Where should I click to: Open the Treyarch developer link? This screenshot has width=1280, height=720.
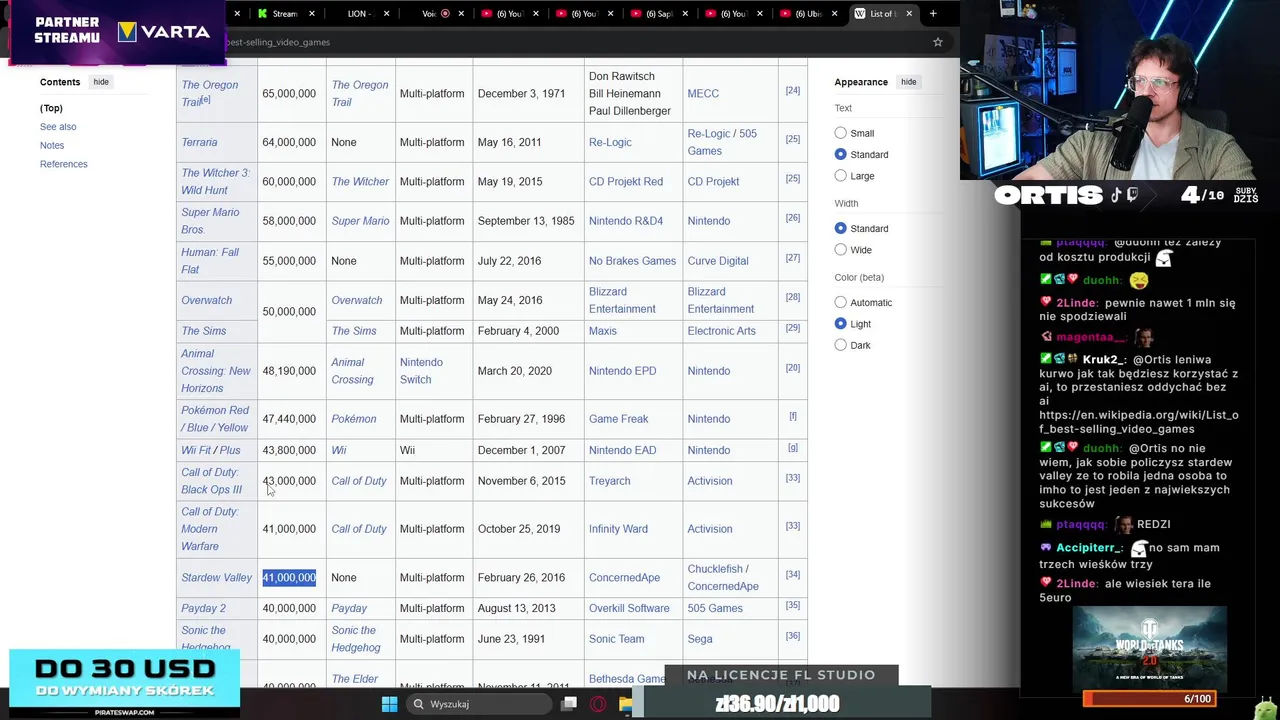coord(609,481)
